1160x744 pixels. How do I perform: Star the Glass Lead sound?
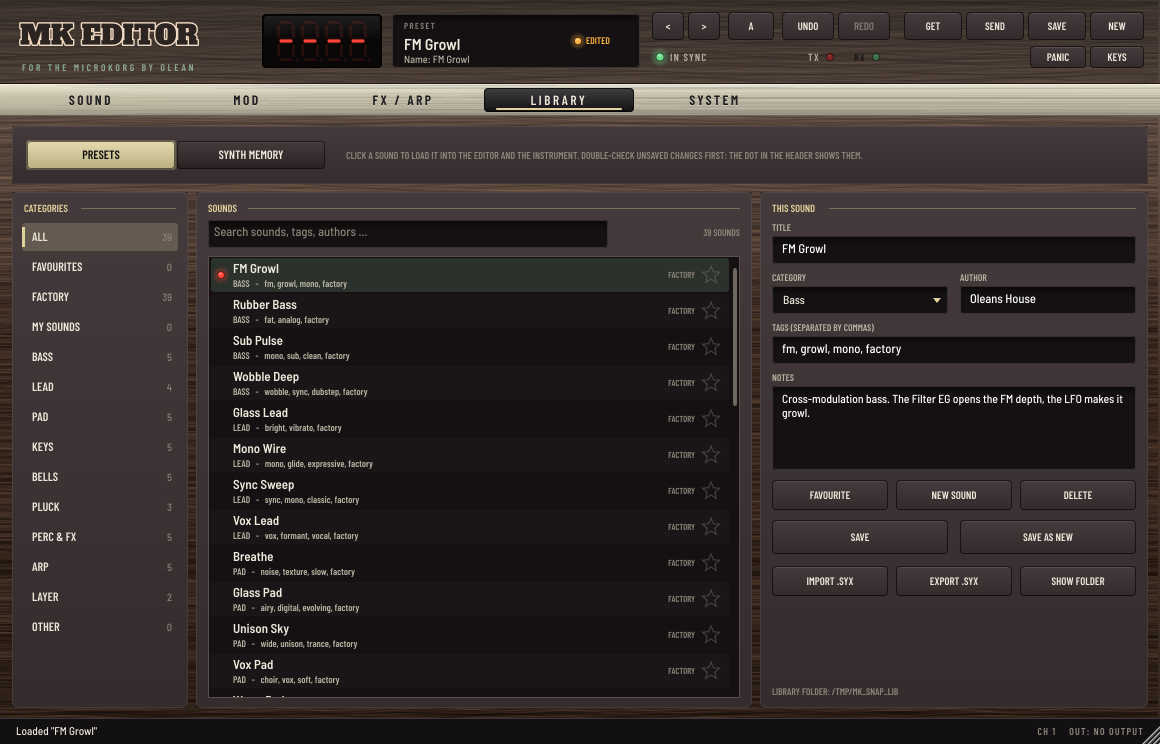coord(710,419)
